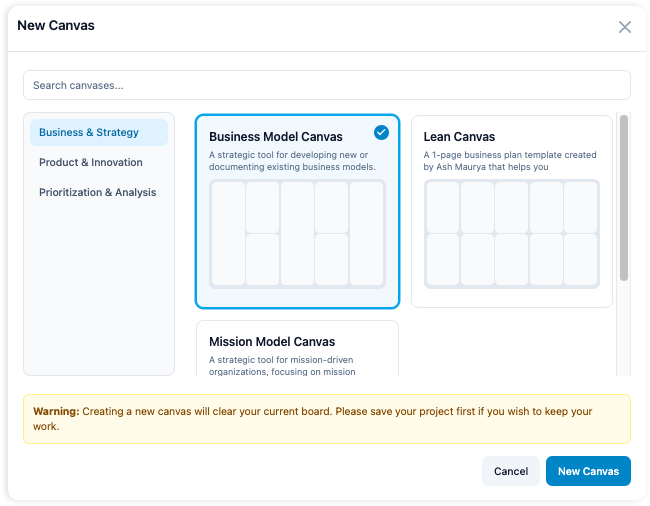Viewport: 650px width, 506px height.
Task: Choose the Mission Model Canvas title
Action: [x=272, y=342]
